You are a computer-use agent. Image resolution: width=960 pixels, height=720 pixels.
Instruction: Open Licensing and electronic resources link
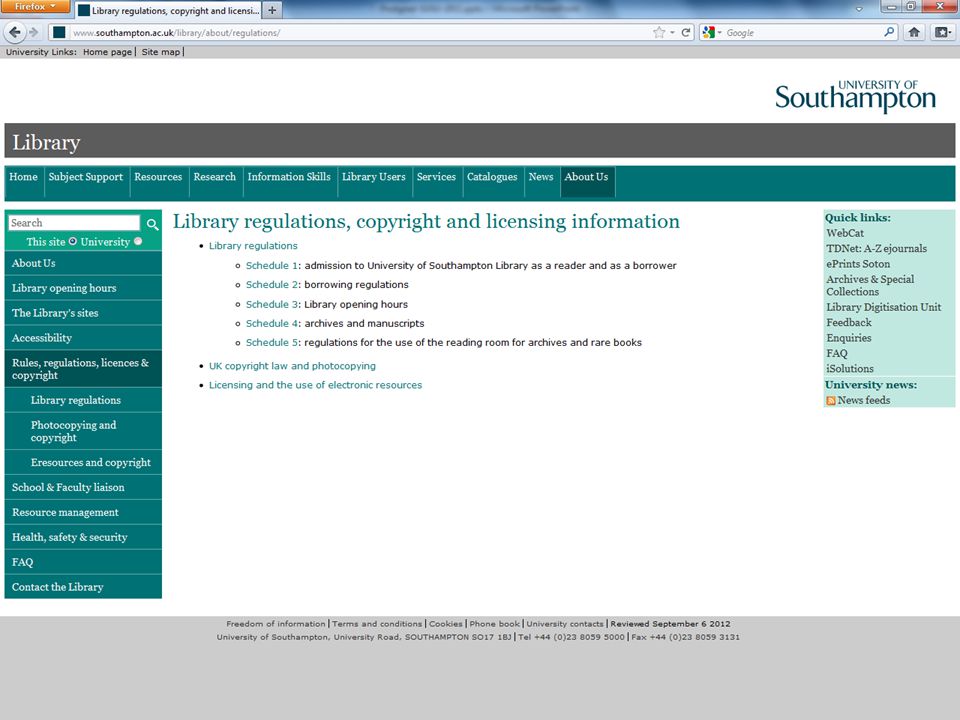(x=315, y=385)
